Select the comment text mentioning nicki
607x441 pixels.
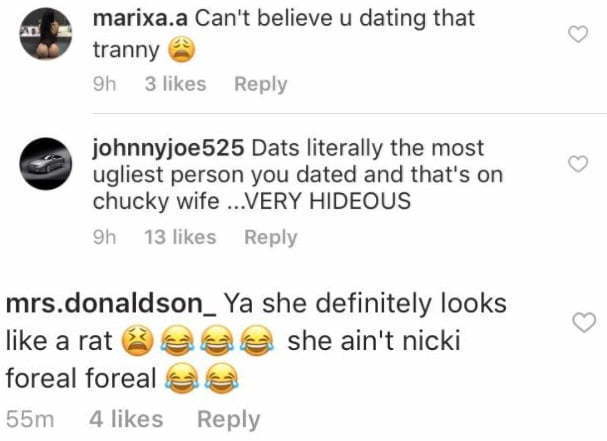click(x=256, y=341)
